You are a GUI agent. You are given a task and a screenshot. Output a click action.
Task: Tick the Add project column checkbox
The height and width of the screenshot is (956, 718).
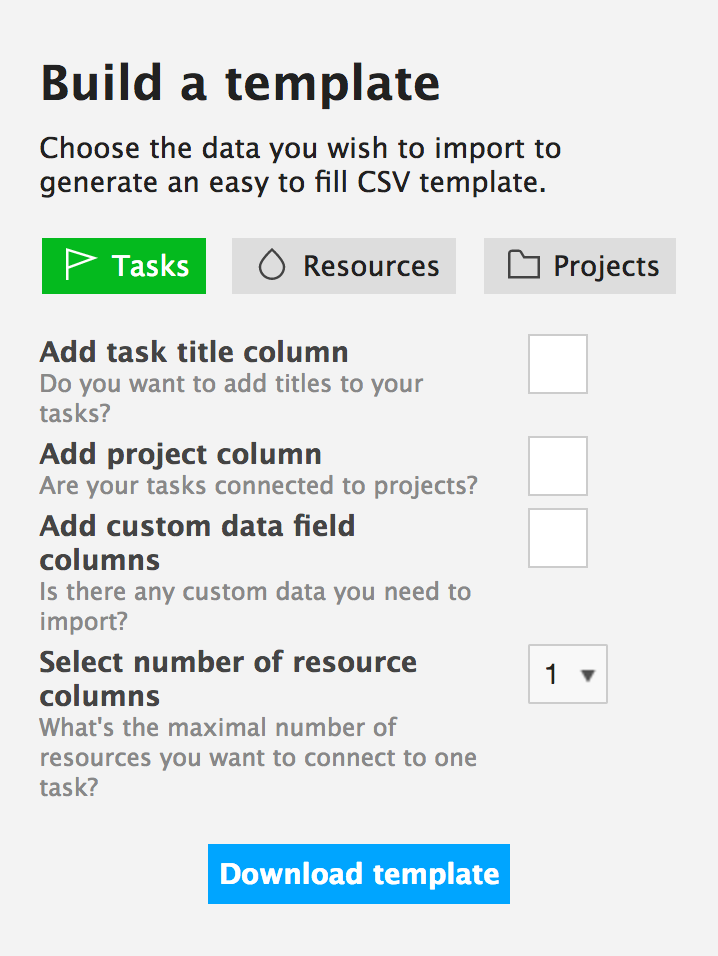pos(558,466)
